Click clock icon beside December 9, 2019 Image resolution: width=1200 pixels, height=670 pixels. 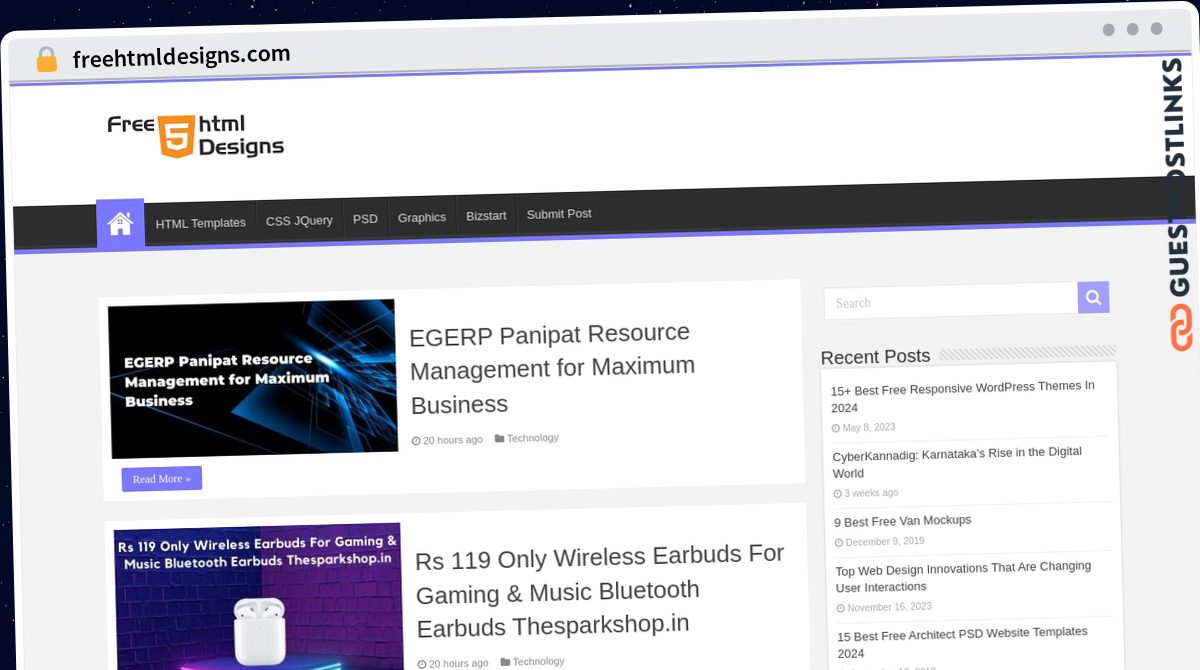(x=839, y=543)
